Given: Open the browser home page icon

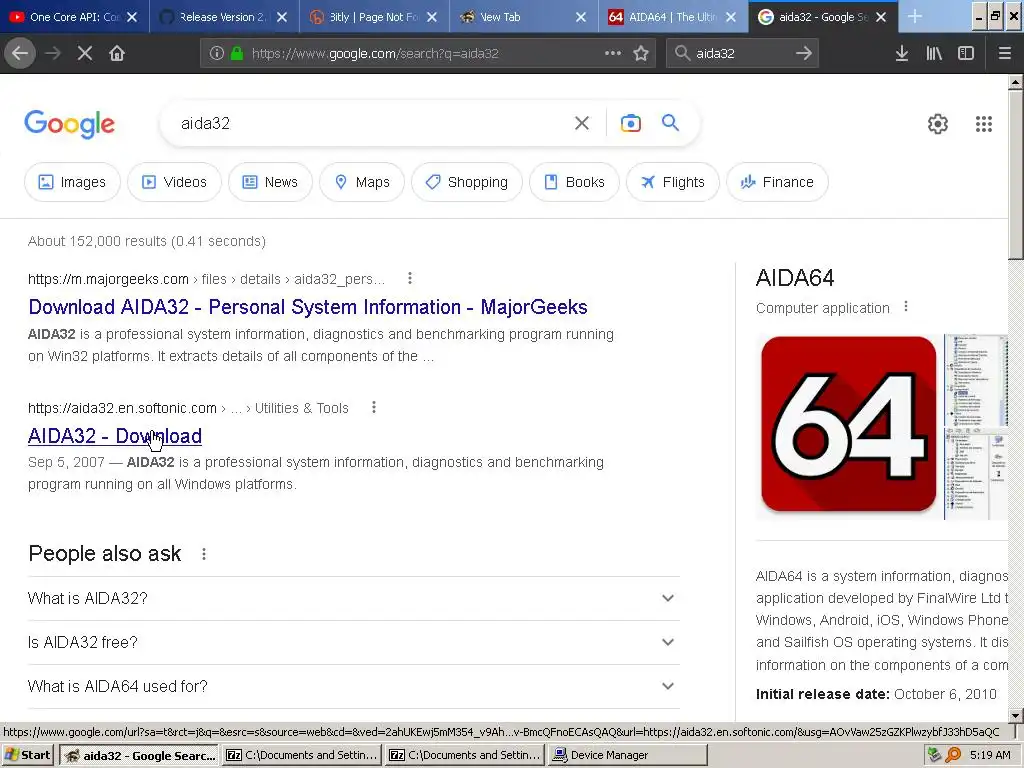Looking at the screenshot, I should click(117, 53).
